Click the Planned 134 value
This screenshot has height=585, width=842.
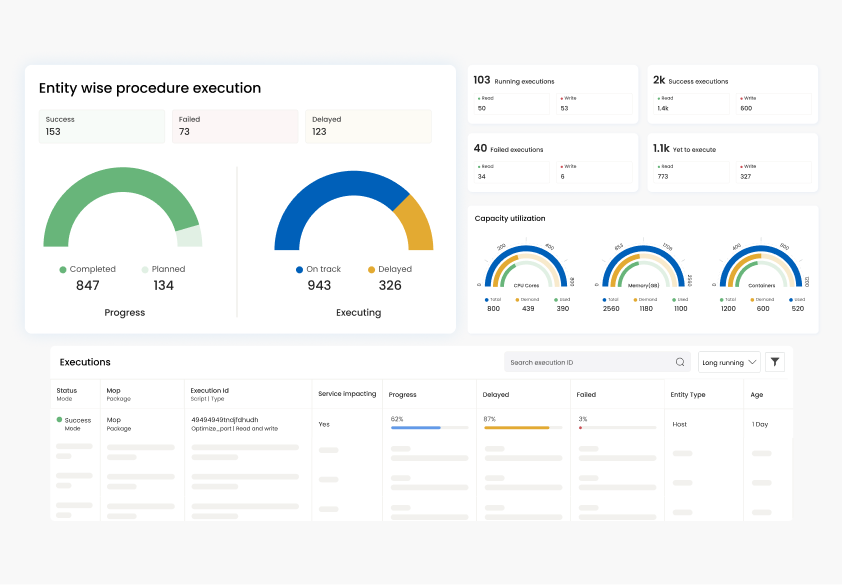163,286
